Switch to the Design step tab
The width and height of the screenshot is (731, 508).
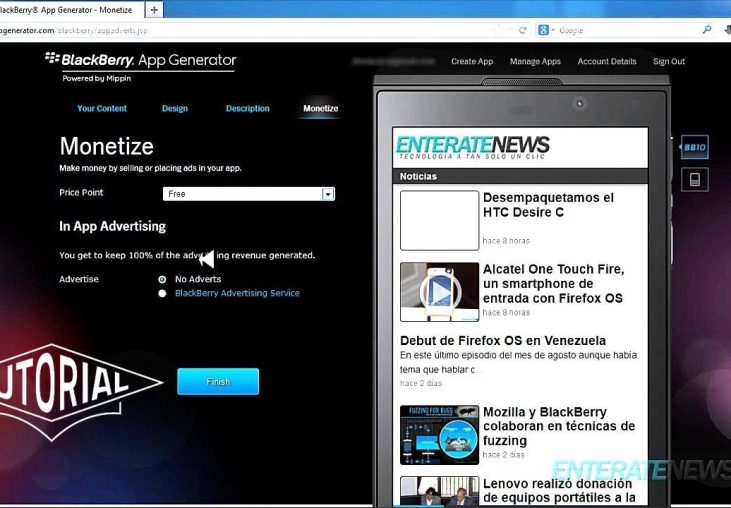[175, 108]
